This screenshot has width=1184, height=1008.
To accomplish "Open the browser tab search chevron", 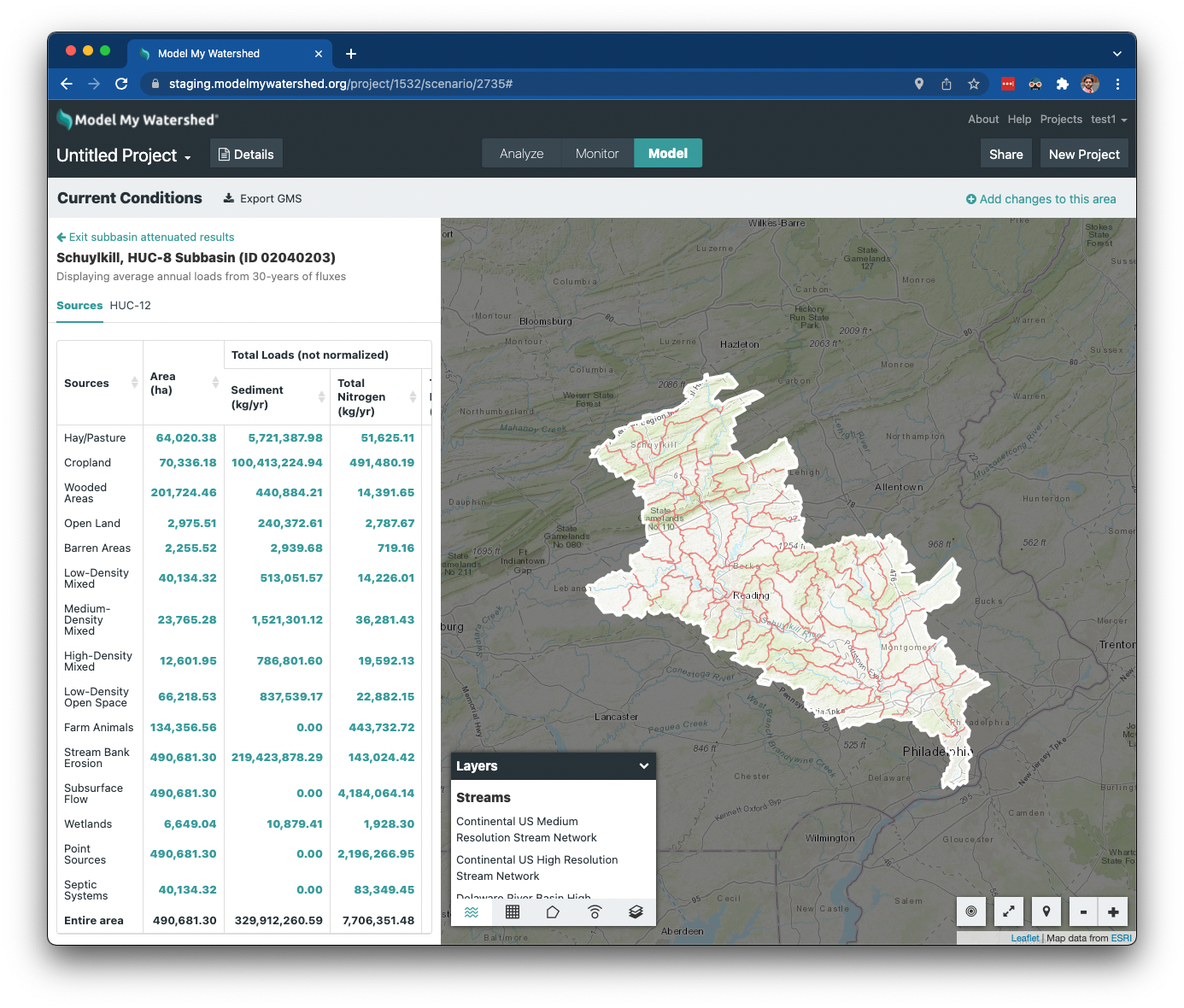I will [1117, 54].
